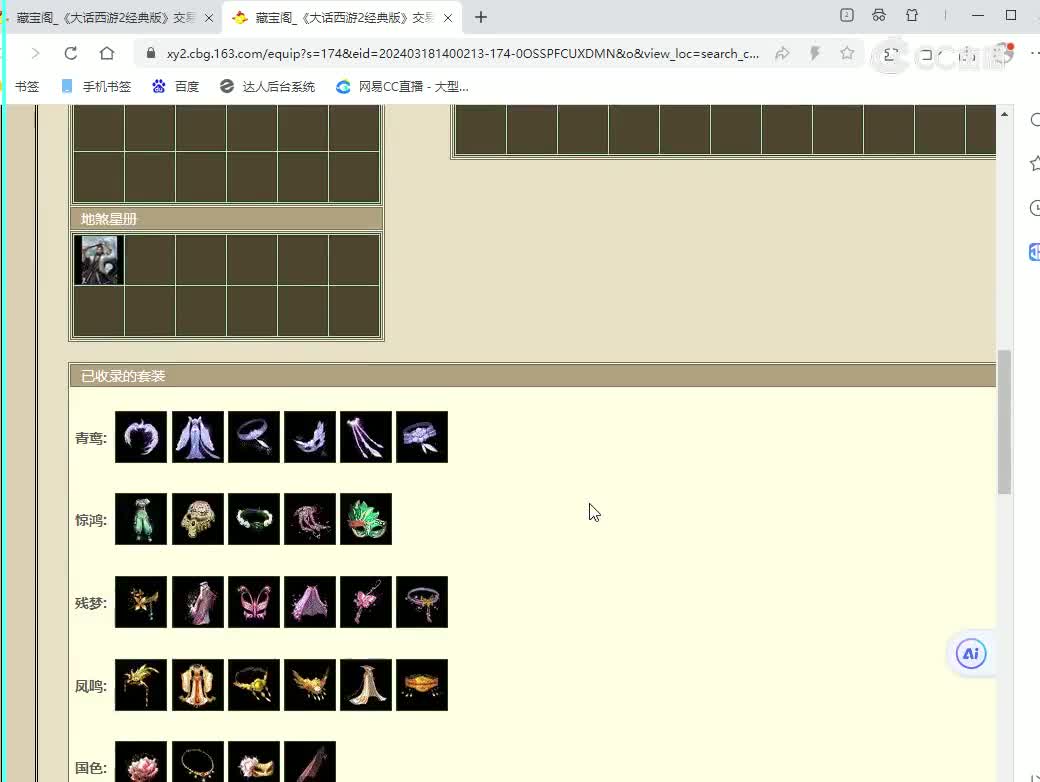Select the 残梦 pink robe item
Screen dimensions: 1040x782
(198, 602)
